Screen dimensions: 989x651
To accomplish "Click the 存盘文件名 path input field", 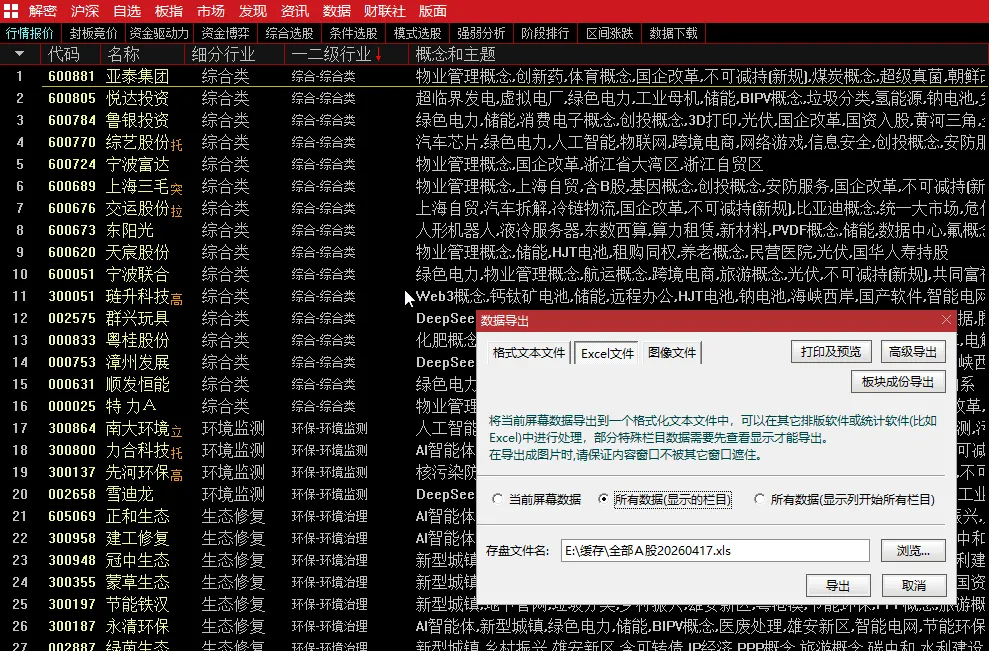I will tap(715, 550).
